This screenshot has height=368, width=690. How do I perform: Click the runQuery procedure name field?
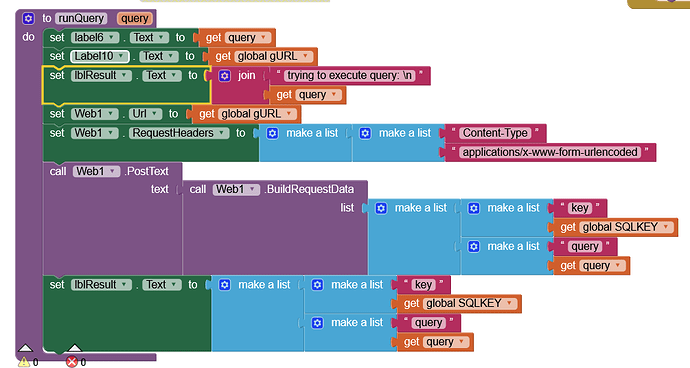(81, 18)
